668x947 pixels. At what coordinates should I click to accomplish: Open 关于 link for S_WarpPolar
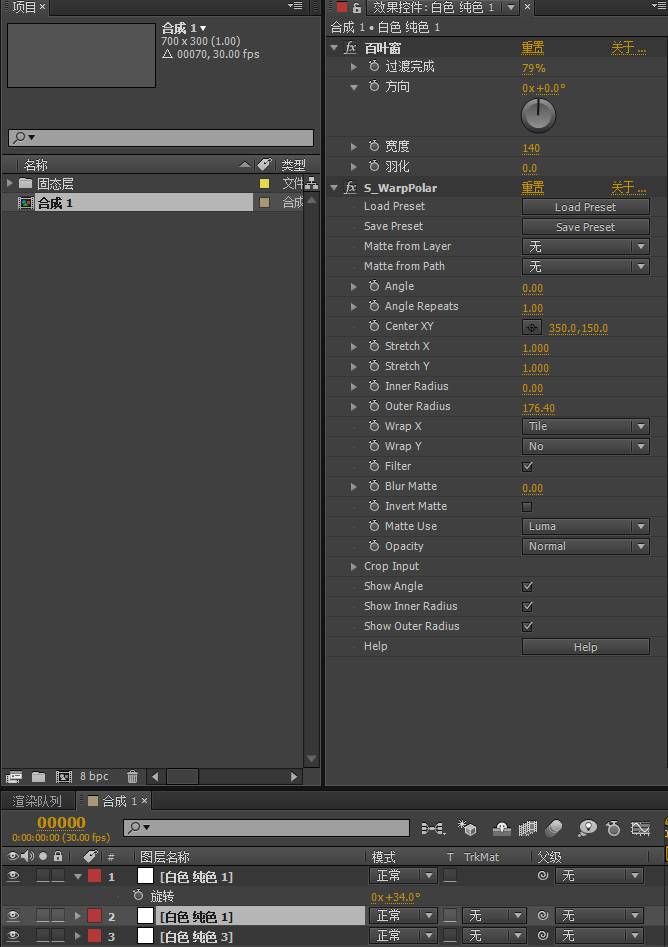(x=628, y=188)
